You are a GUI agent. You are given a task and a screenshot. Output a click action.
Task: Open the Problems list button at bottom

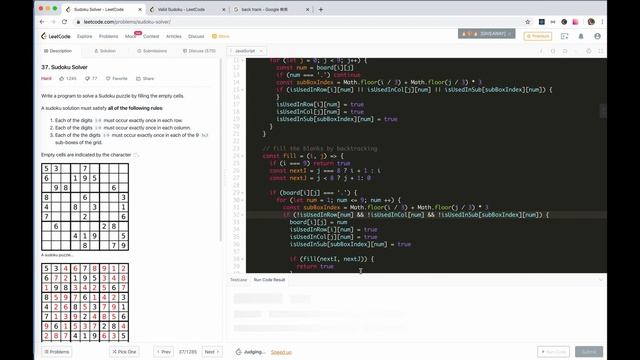click(57, 352)
